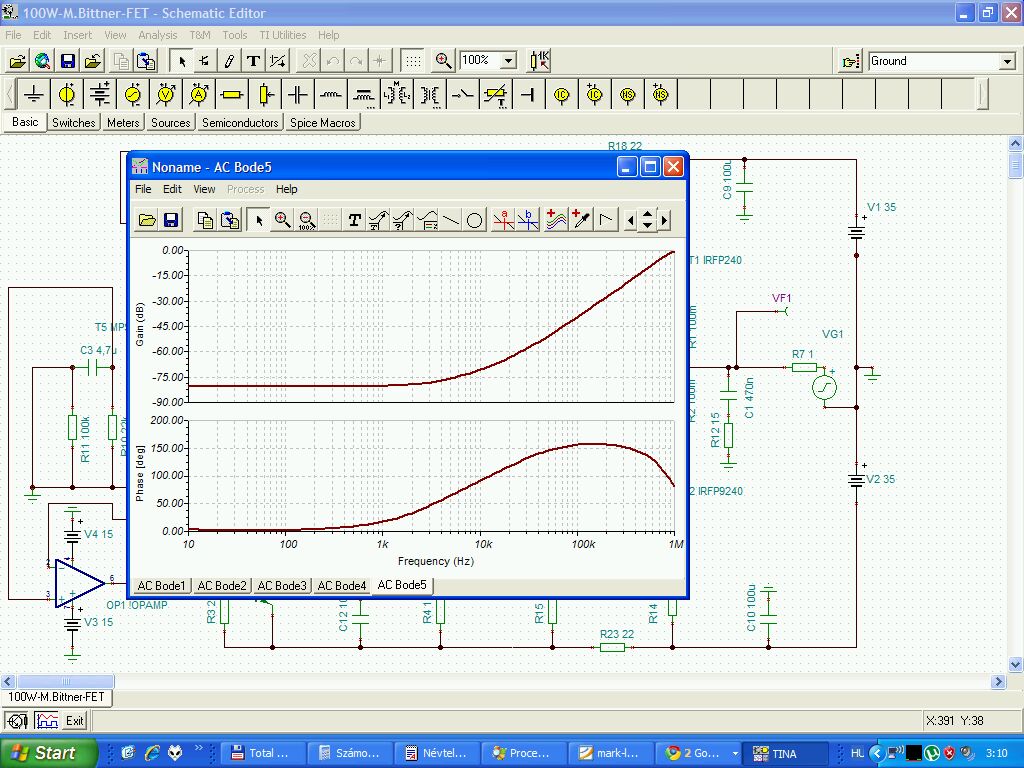The width and height of the screenshot is (1024, 768).
Task: Open the View menu in Bode window
Action: click(204, 189)
